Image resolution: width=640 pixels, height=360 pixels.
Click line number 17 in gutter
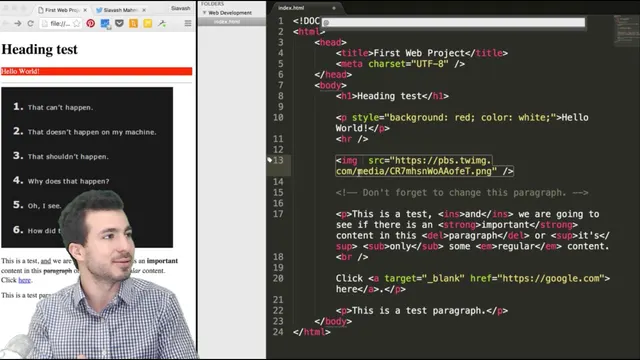tap(278, 214)
